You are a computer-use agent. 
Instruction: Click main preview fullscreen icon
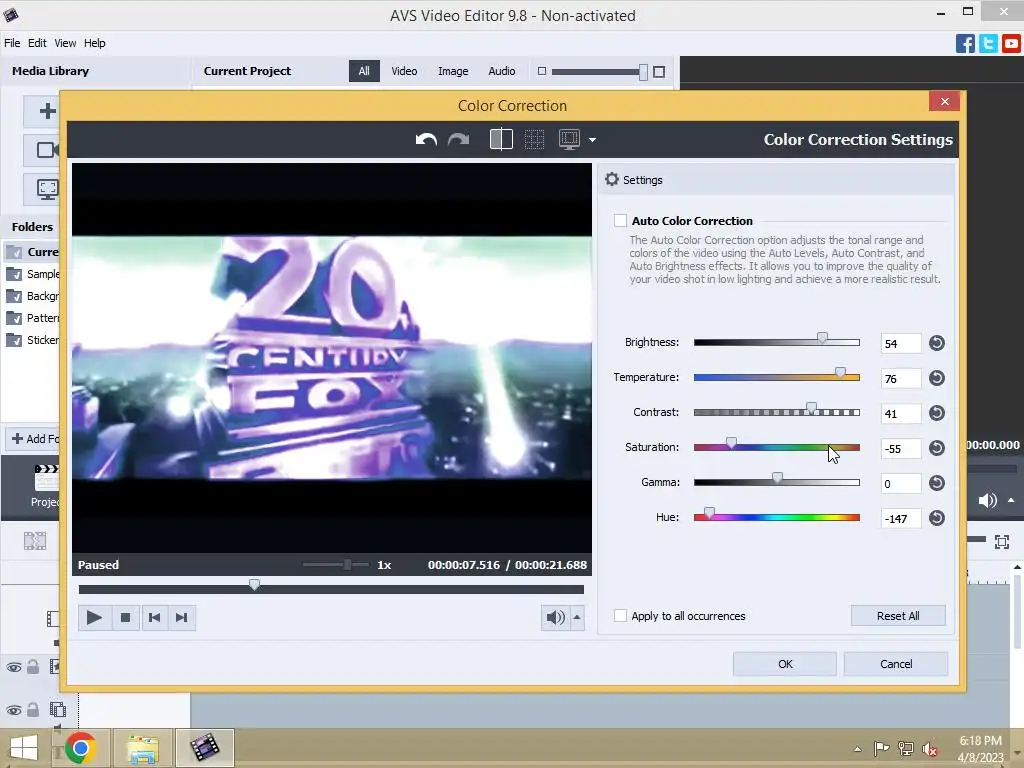(1002, 541)
